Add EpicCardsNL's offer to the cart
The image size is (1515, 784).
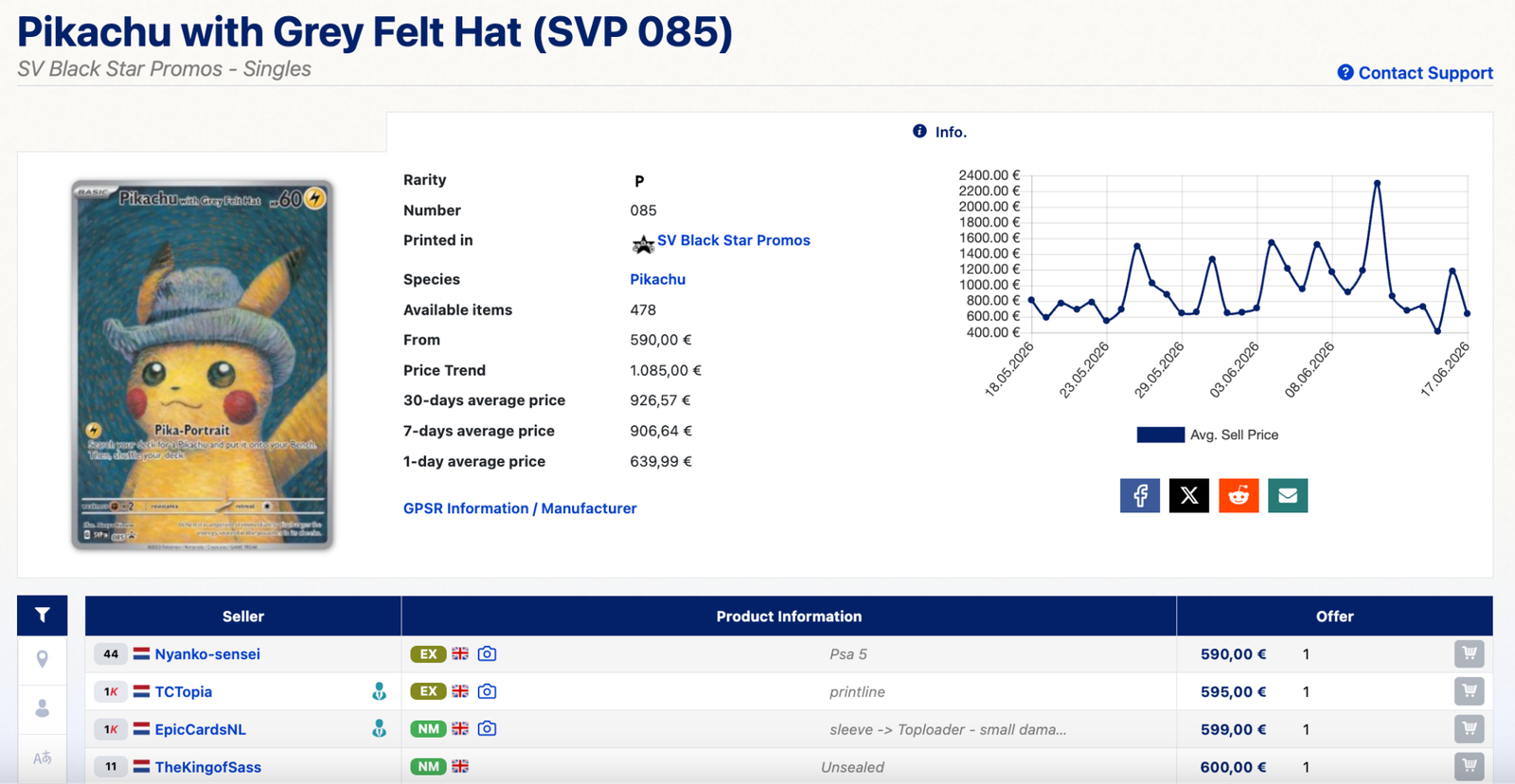[1470, 729]
